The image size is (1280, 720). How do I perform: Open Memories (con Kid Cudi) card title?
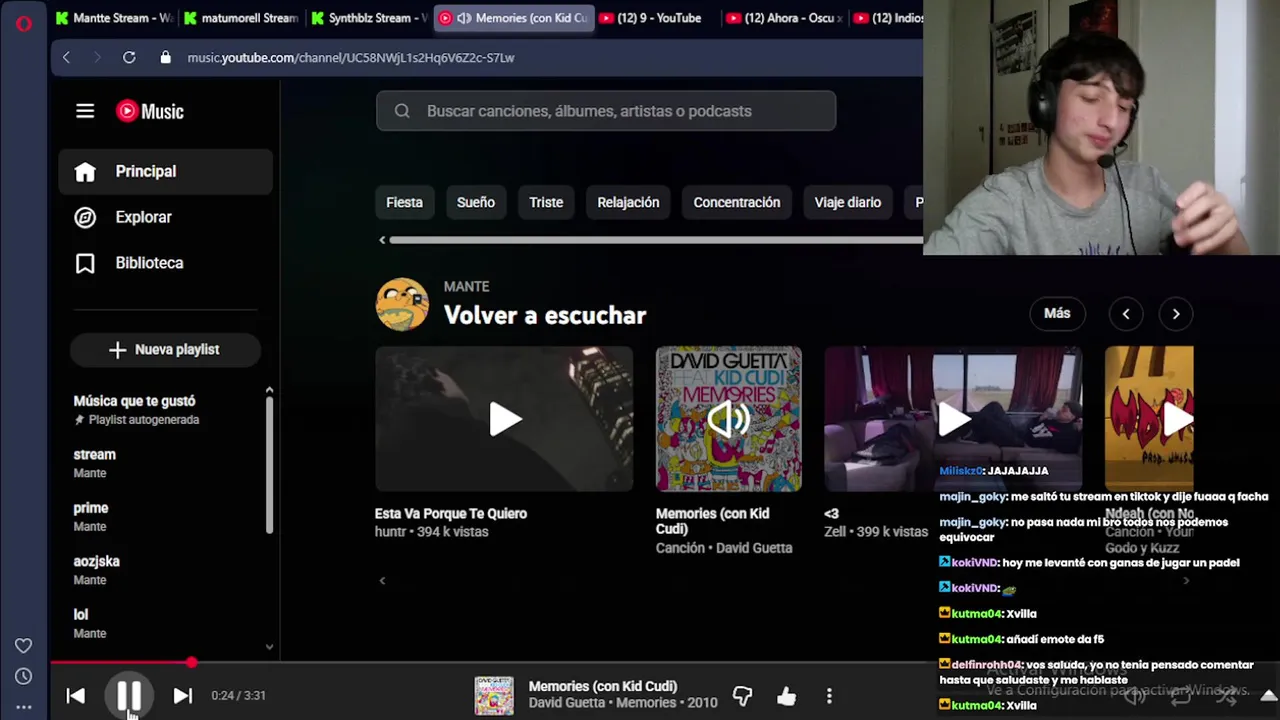[713, 521]
